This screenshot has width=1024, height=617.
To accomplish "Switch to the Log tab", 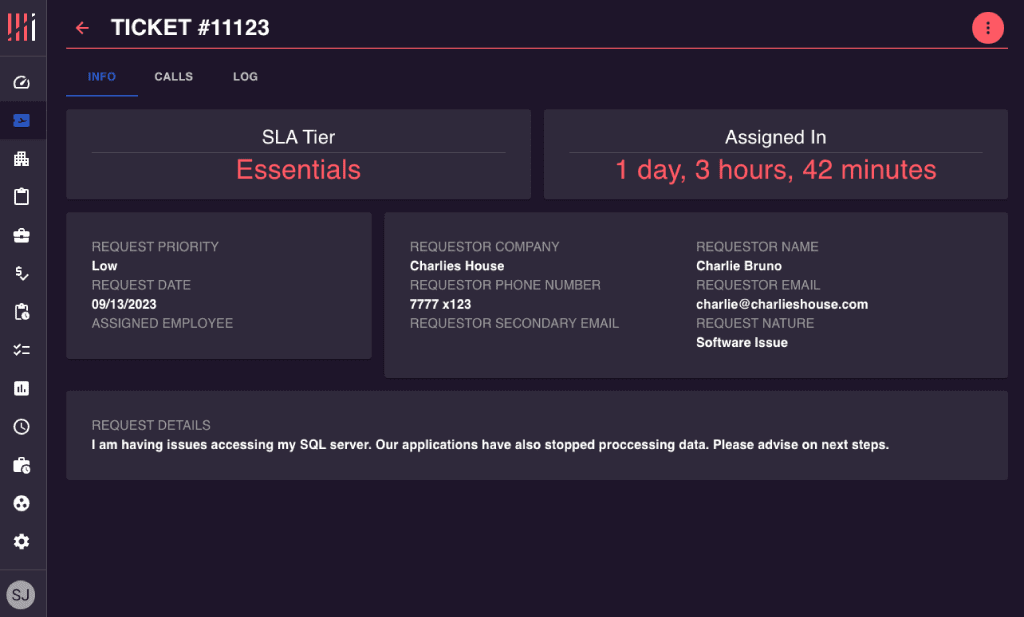I will click(245, 77).
